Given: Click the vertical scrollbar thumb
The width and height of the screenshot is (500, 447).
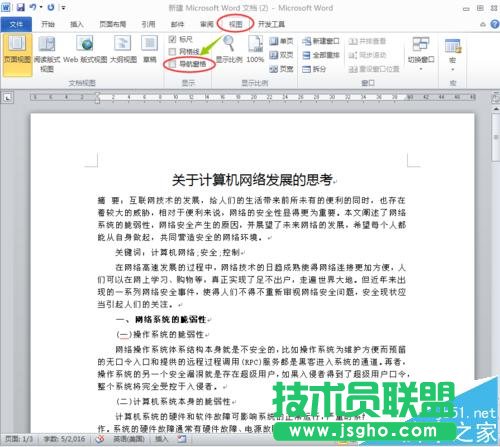Looking at the screenshot, I should tap(496, 137).
